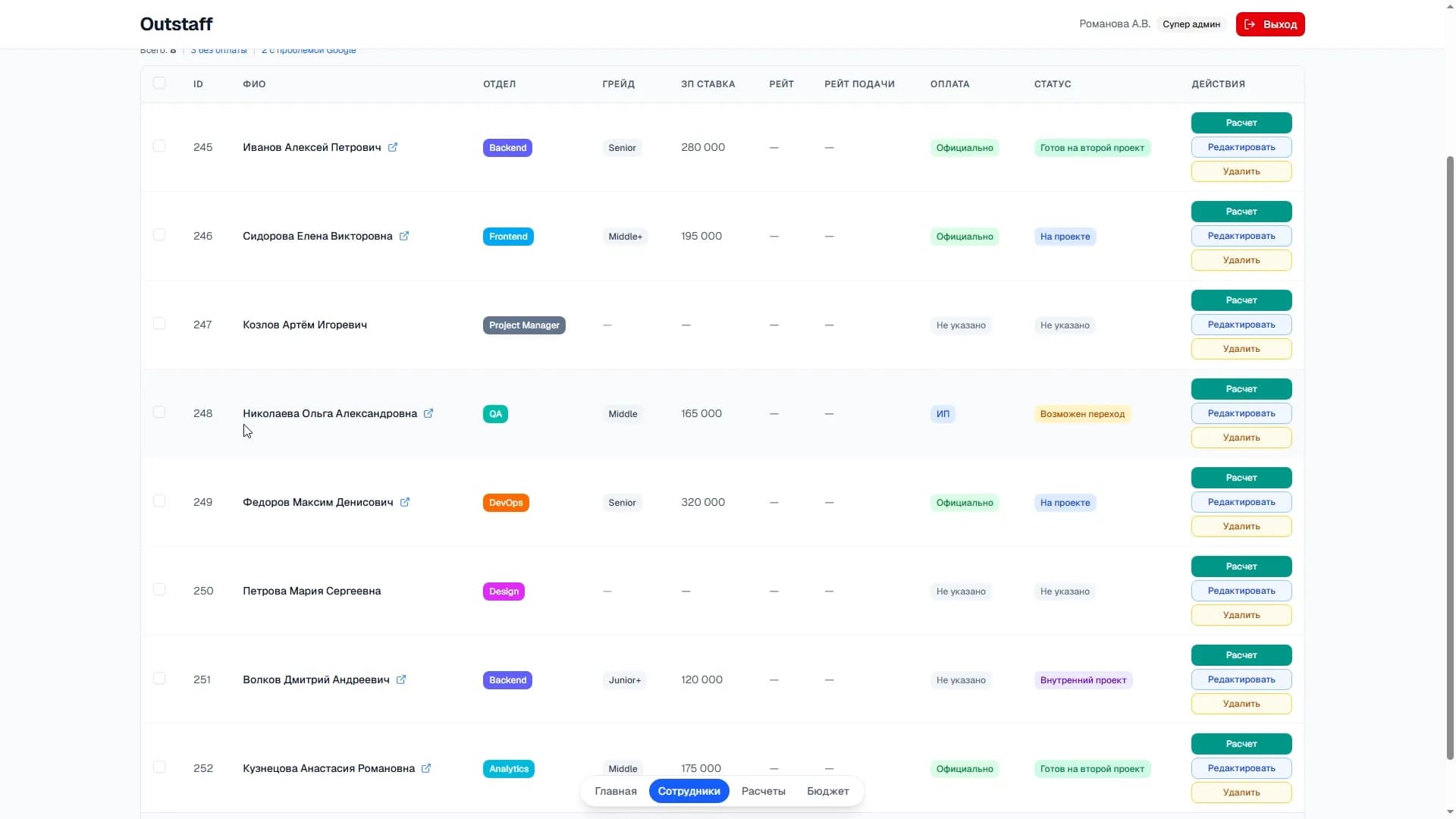1456x819 pixels.
Task: Click the QA department badge
Action: tap(495, 414)
